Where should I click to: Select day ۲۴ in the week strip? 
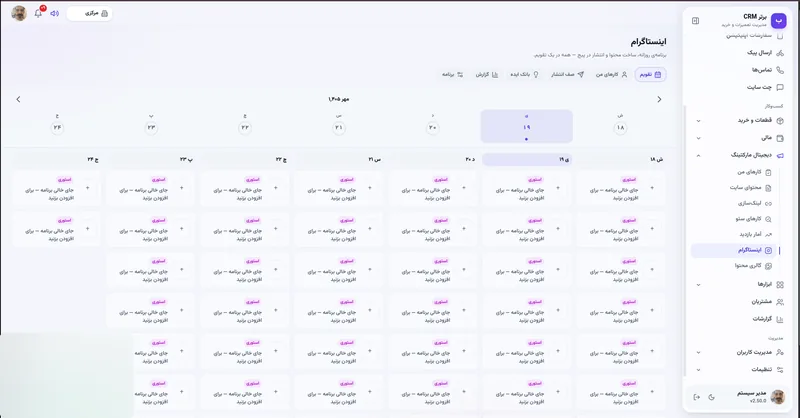tap(57, 127)
